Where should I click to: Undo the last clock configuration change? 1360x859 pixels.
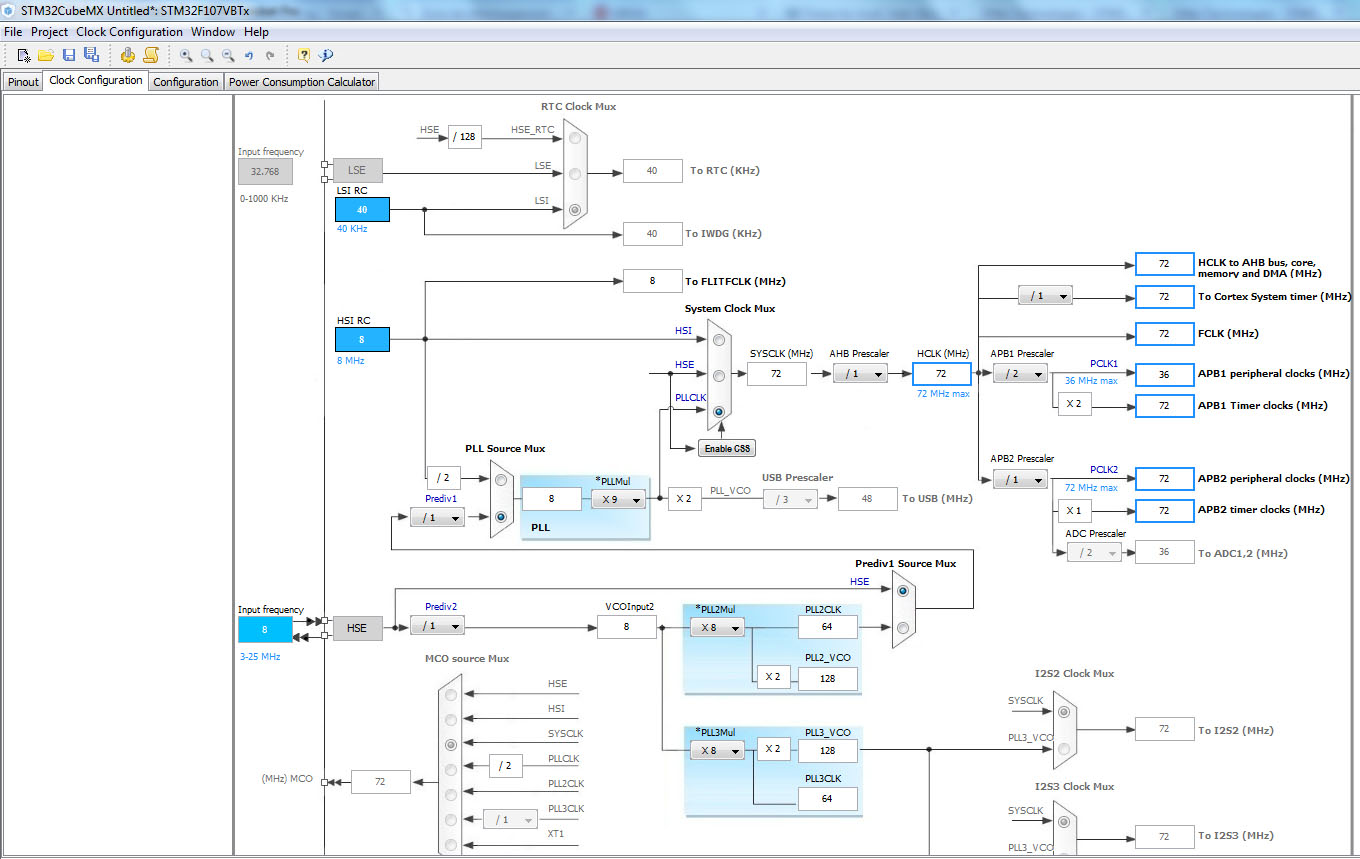248,55
